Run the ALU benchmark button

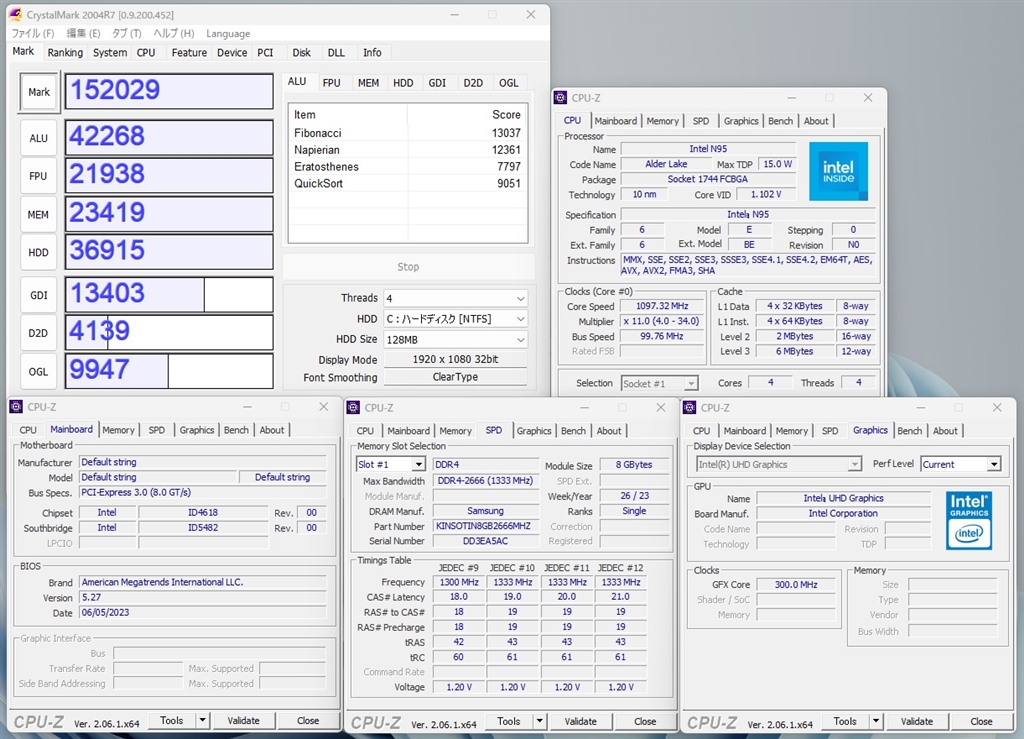click(x=39, y=138)
